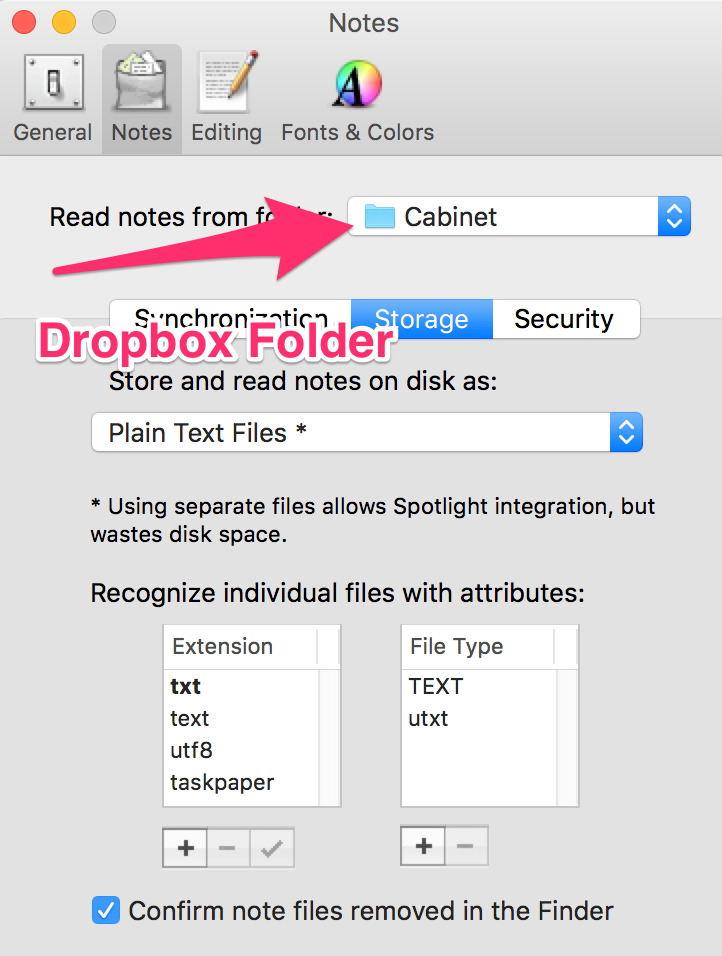The width and height of the screenshot is (722, 956).
Task: Close the Notes preferences window
Action: [x=24, y=23]
